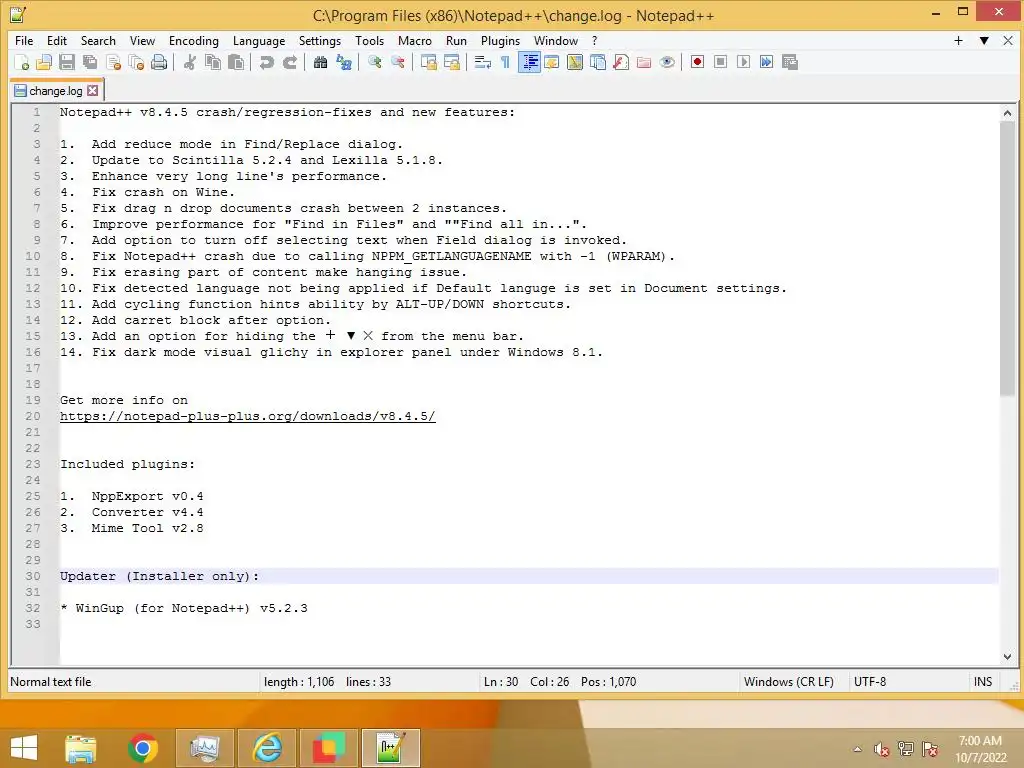Toggle word wrap in the toolbar

pos(483,62)
